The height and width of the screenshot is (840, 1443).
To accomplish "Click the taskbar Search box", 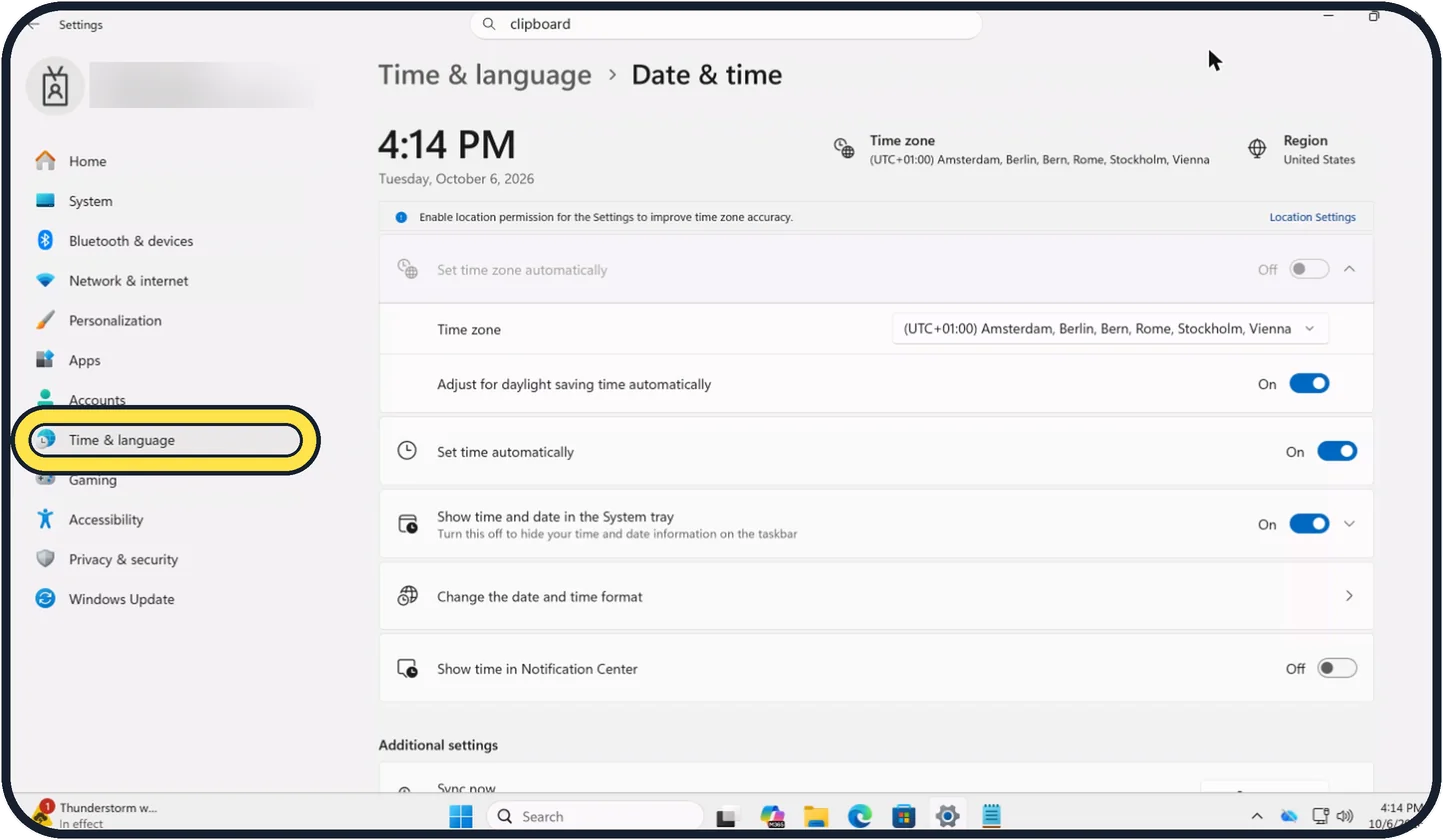I will tap(595, 816).
